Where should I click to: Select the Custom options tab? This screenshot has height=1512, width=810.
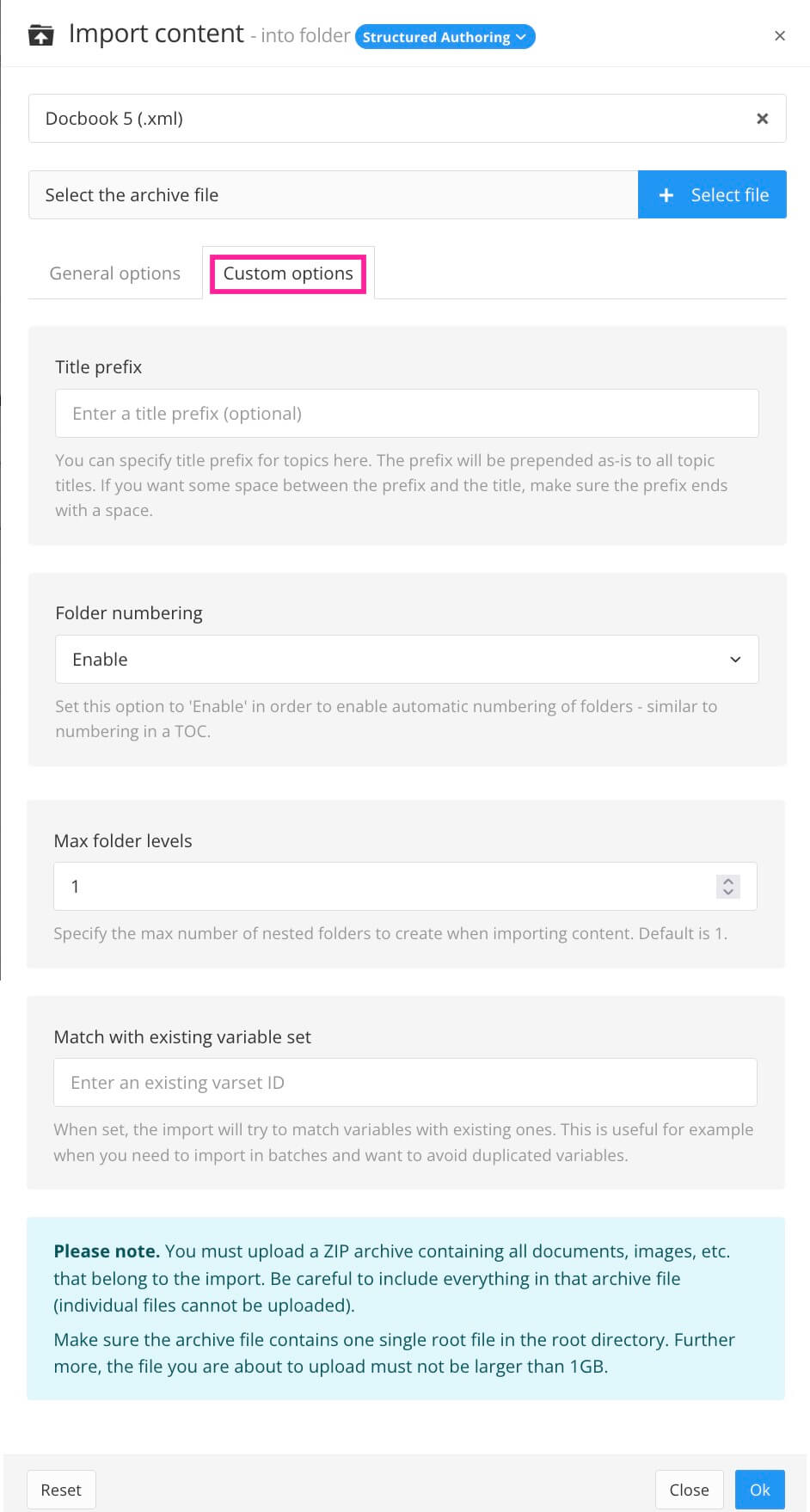click(x=288, y=274)
